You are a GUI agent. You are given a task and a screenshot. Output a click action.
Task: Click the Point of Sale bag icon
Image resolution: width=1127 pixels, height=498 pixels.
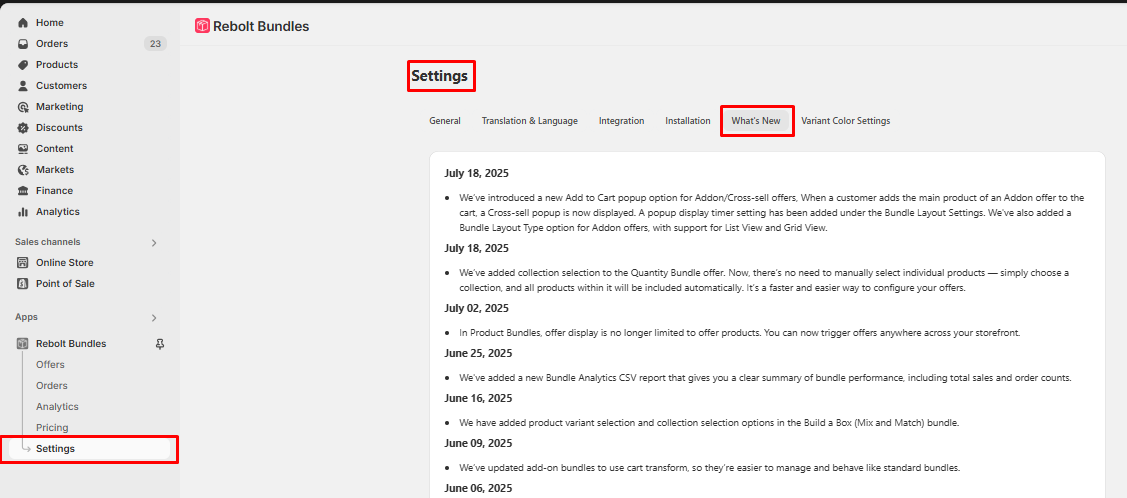(x=23, y=284)
